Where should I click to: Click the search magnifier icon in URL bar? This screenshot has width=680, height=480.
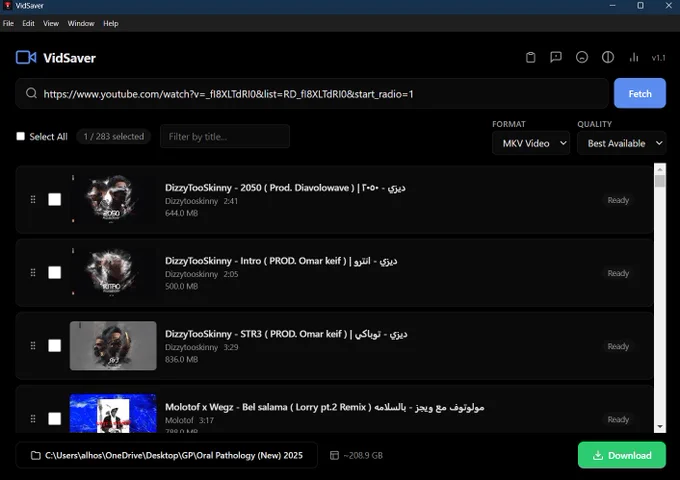31,93
